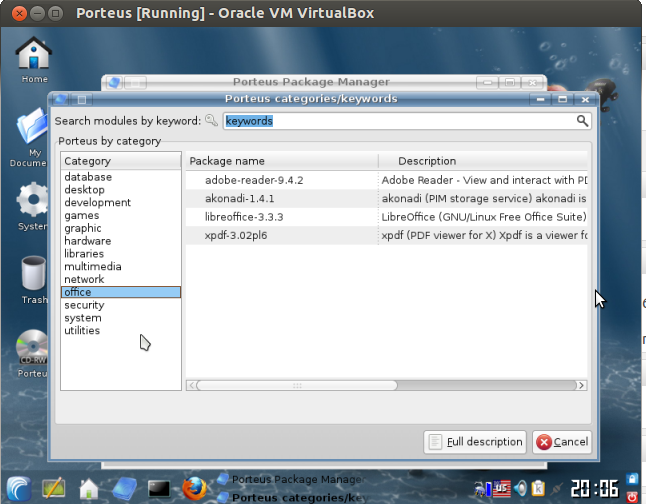Click the red shutdown power icon
The width and height of the screenshot is (646, 504).
(x=632, y=497)
